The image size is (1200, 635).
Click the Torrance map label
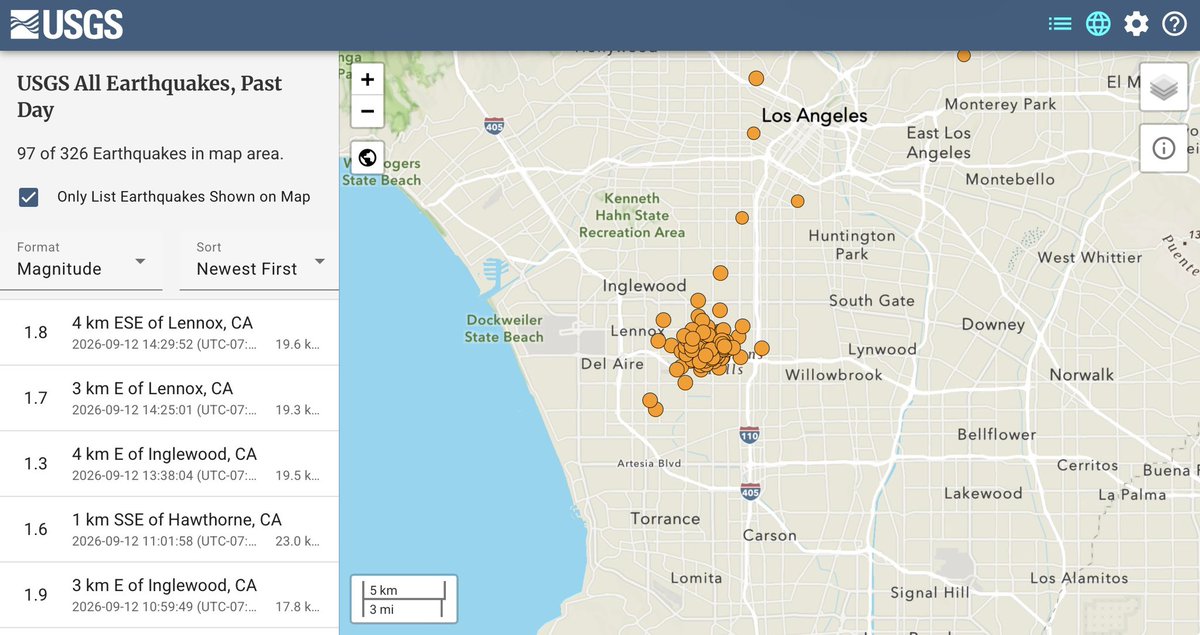pos(665,519)
